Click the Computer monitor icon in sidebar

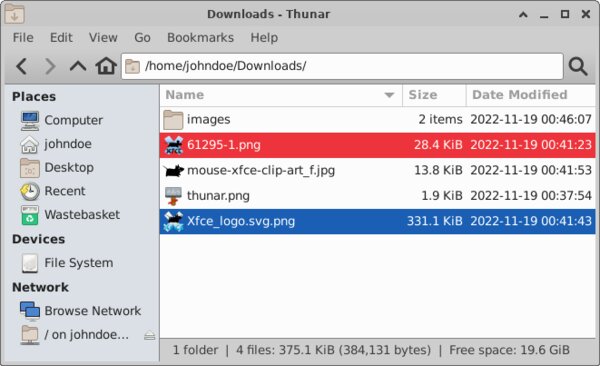point(29,121)
